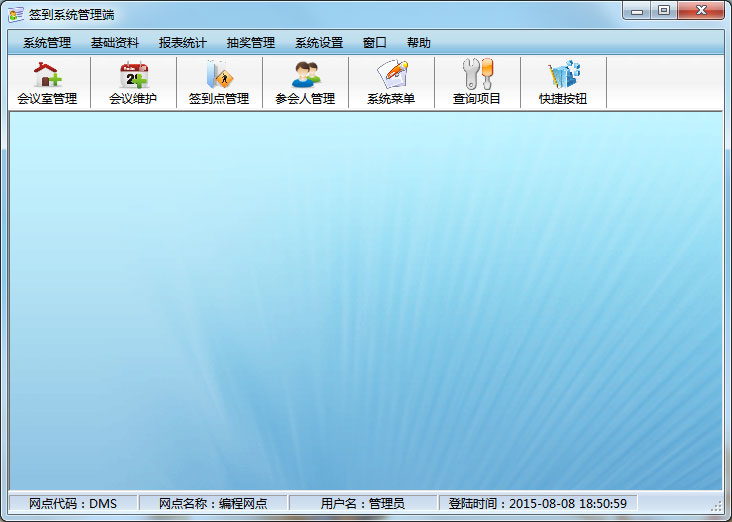Open the 基础资料 menu
This screenshot has height=522, width=732.
(115, 43)
